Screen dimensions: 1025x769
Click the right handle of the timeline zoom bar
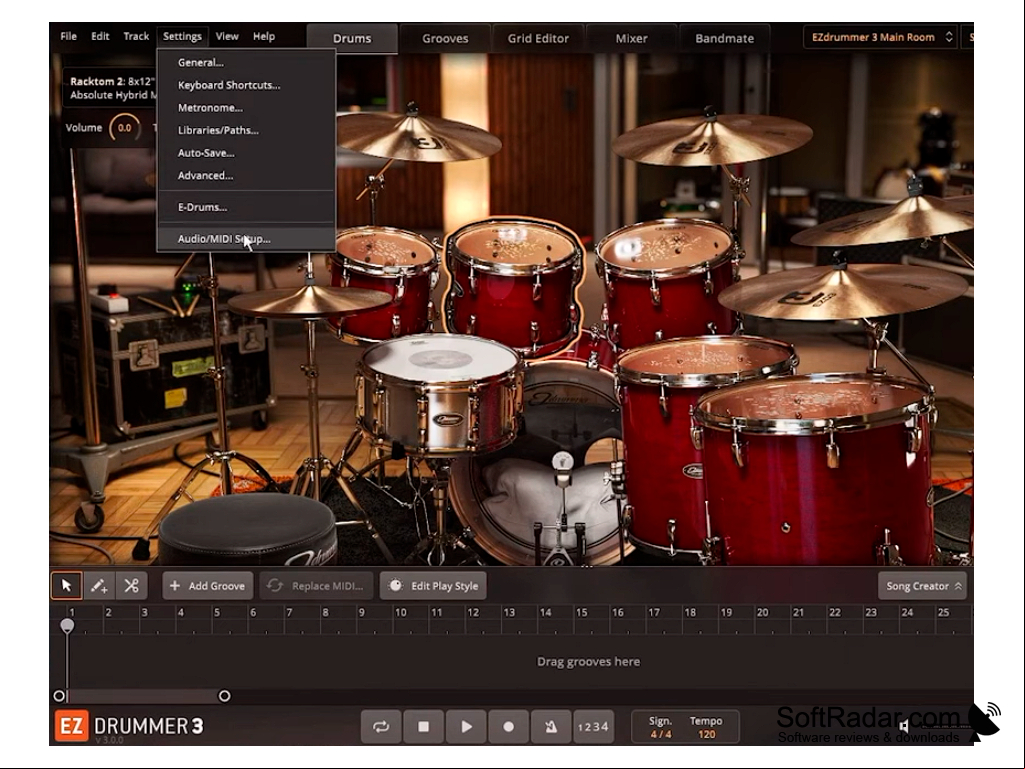224,696
